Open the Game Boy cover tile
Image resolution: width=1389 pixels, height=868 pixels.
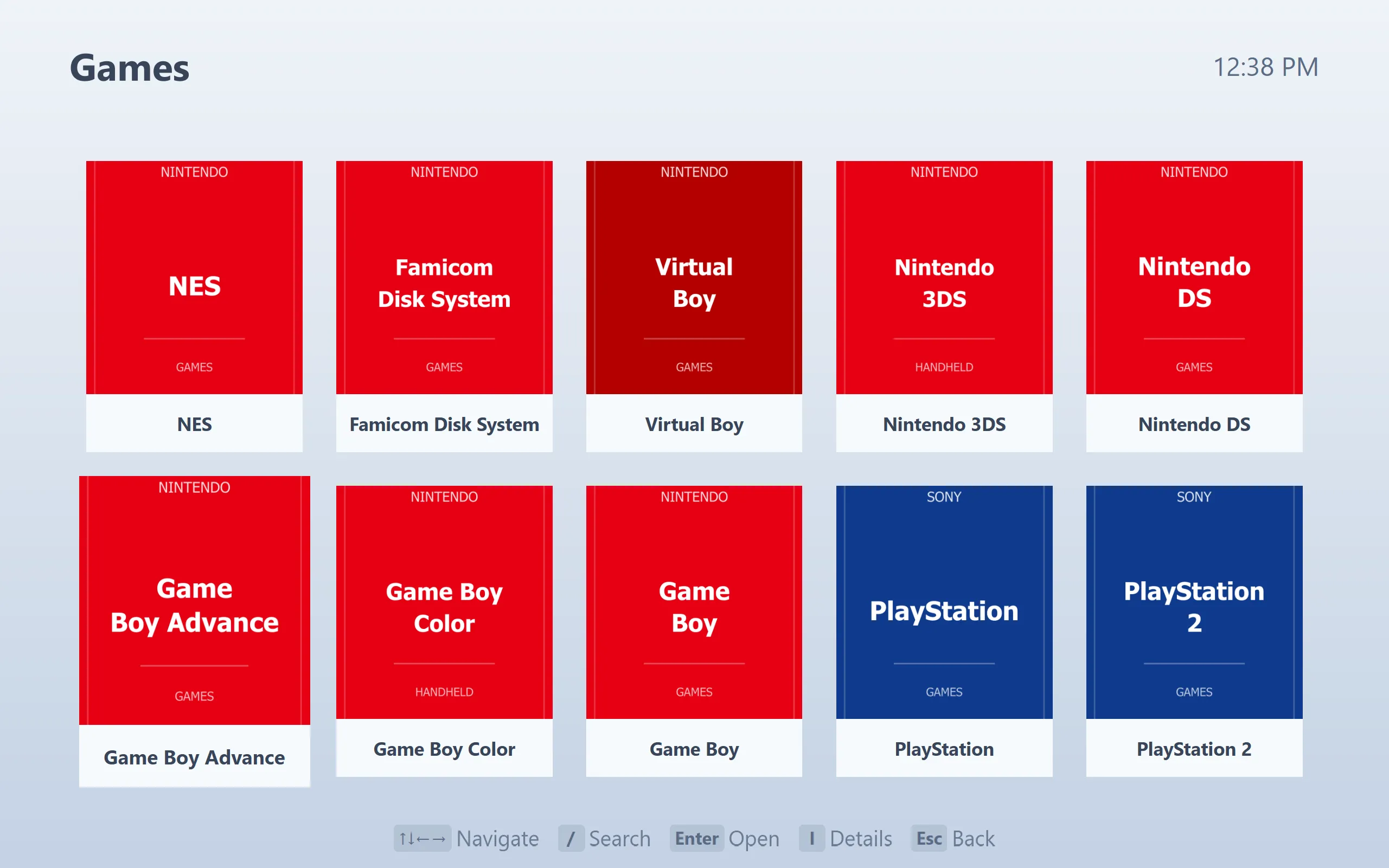click(x=694, y=602)
